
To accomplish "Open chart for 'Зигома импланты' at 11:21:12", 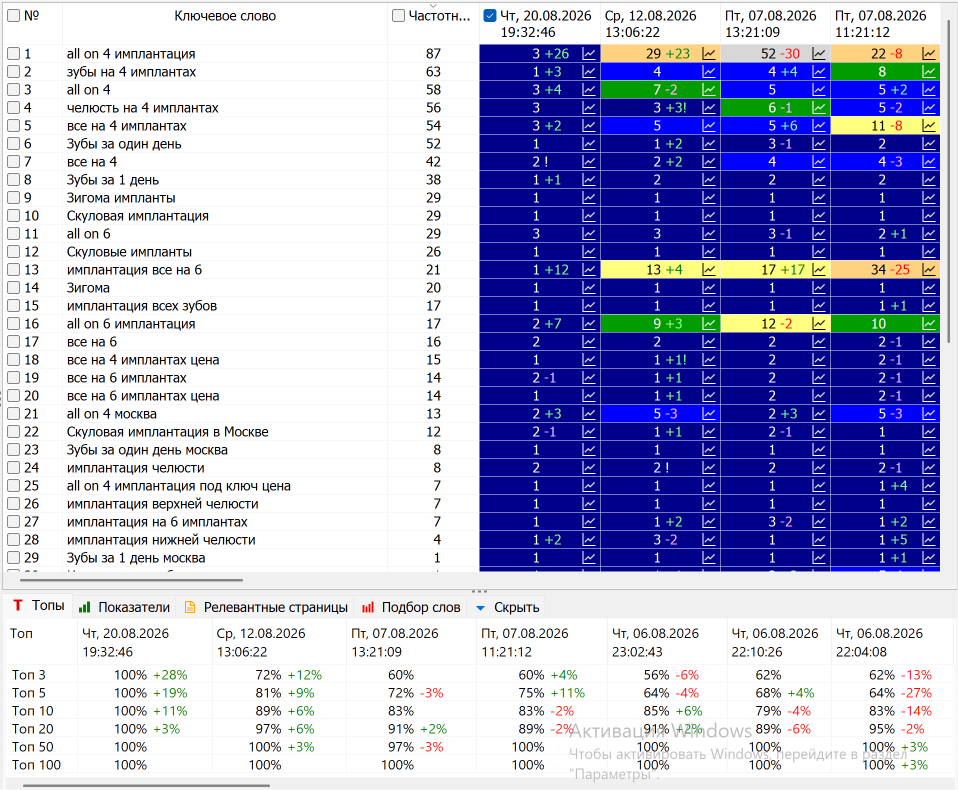I will click(929, 198).
